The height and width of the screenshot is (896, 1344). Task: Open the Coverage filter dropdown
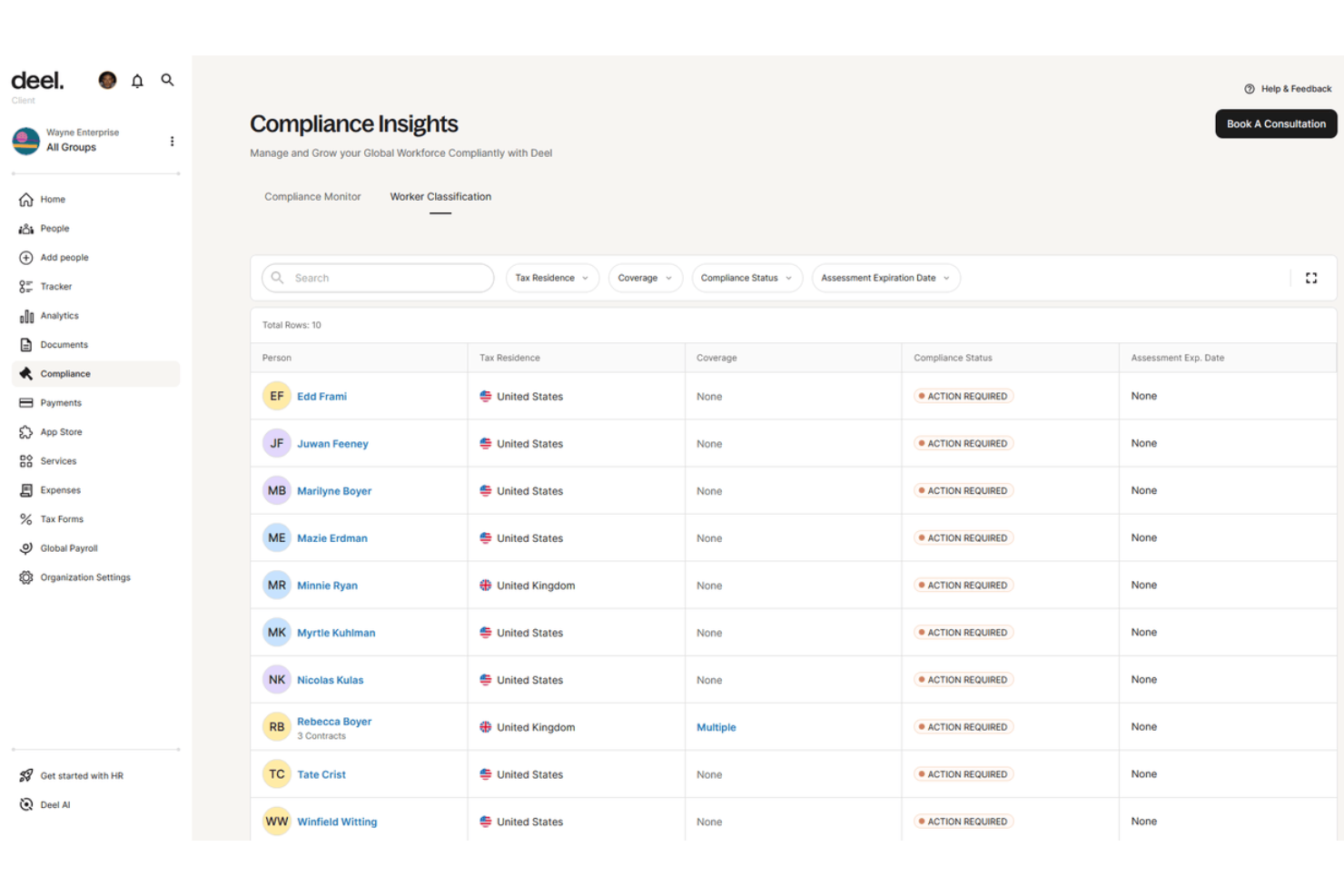point(645,278)
